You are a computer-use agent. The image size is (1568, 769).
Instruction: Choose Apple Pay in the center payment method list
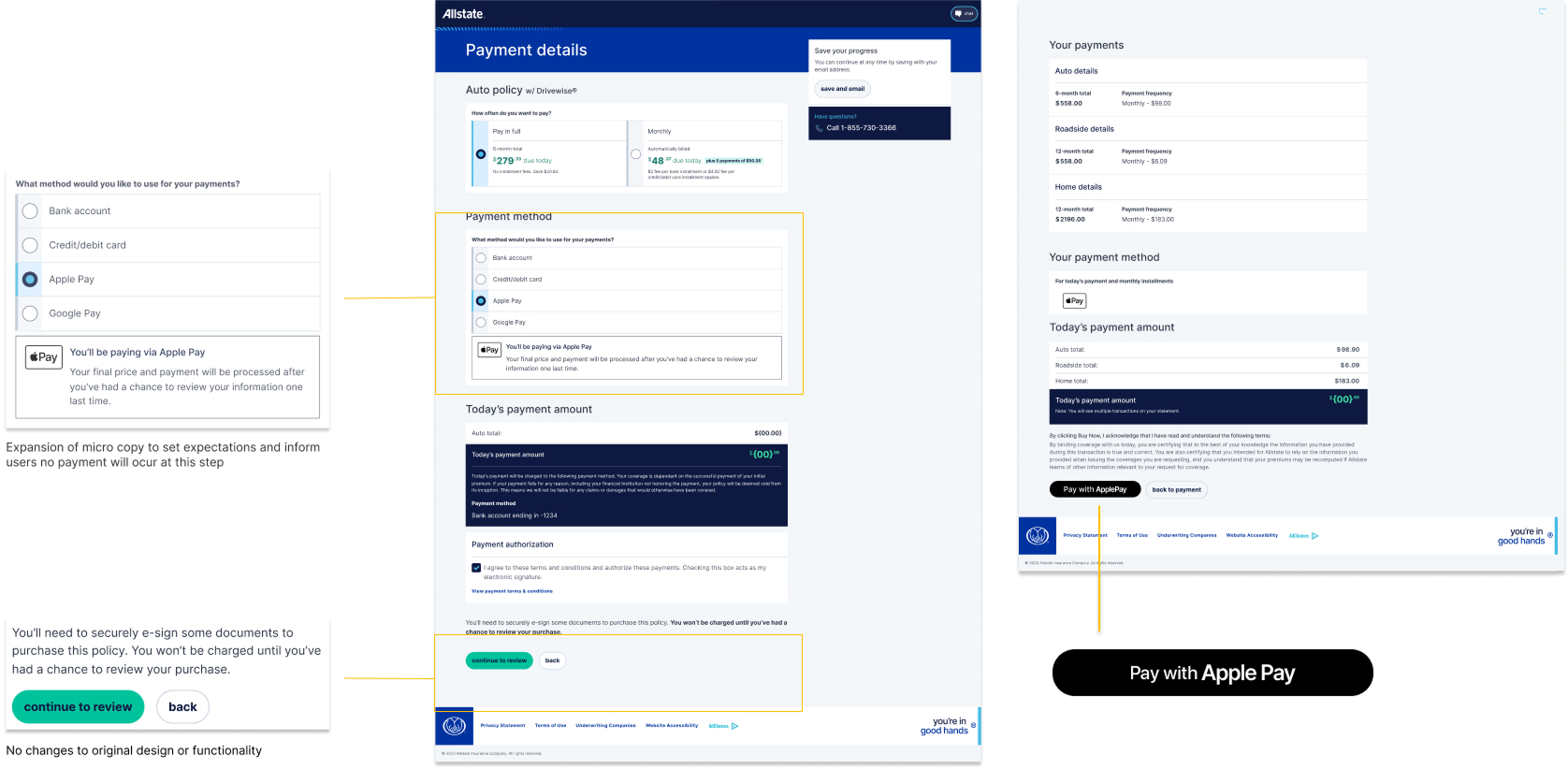click(481, 301)
